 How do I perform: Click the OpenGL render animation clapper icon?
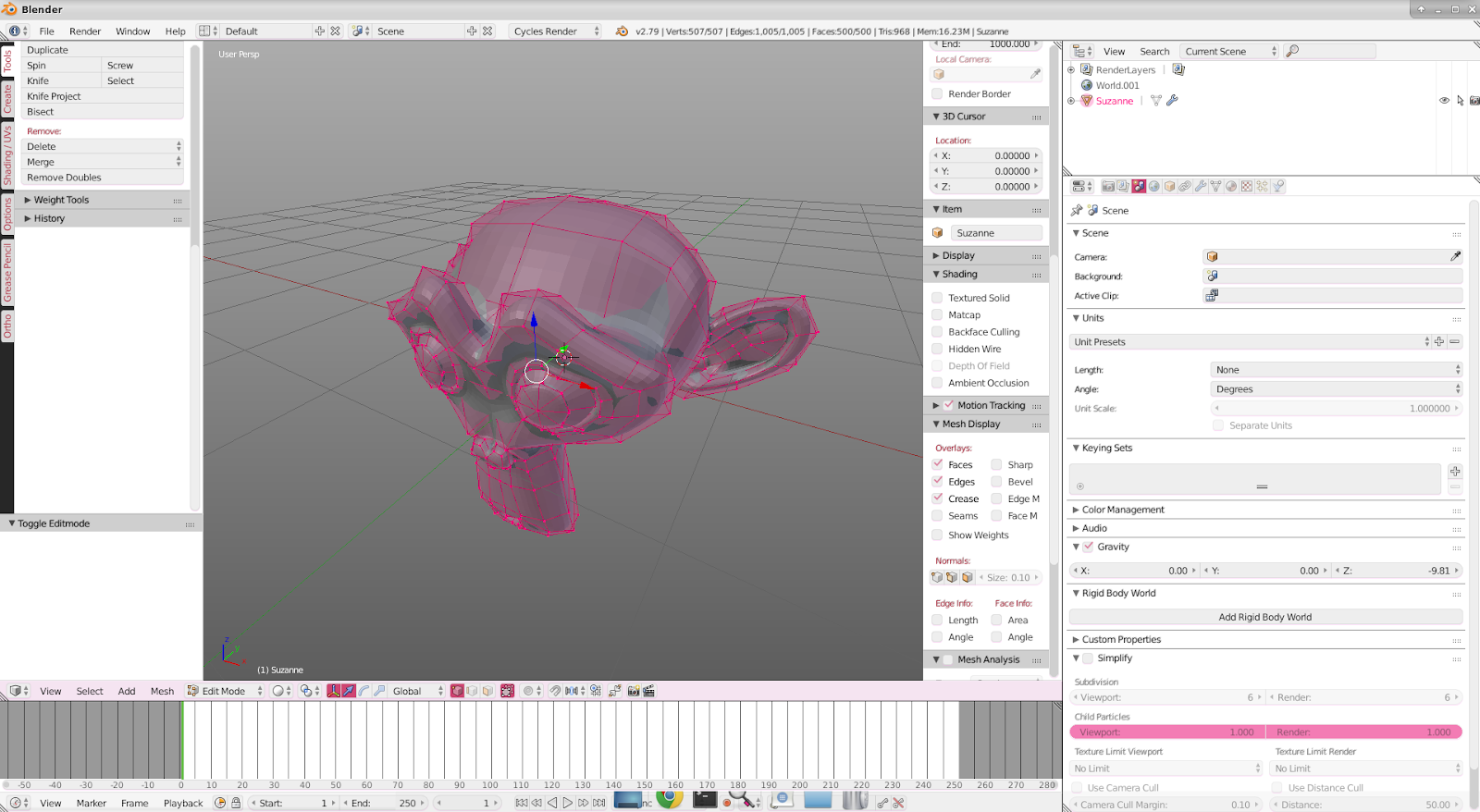(648, 691)
